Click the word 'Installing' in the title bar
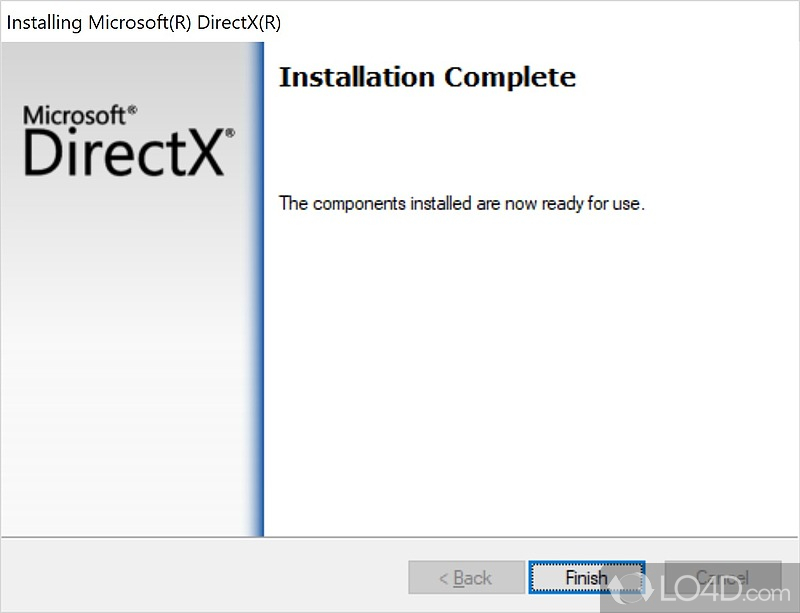 point(44,23)
